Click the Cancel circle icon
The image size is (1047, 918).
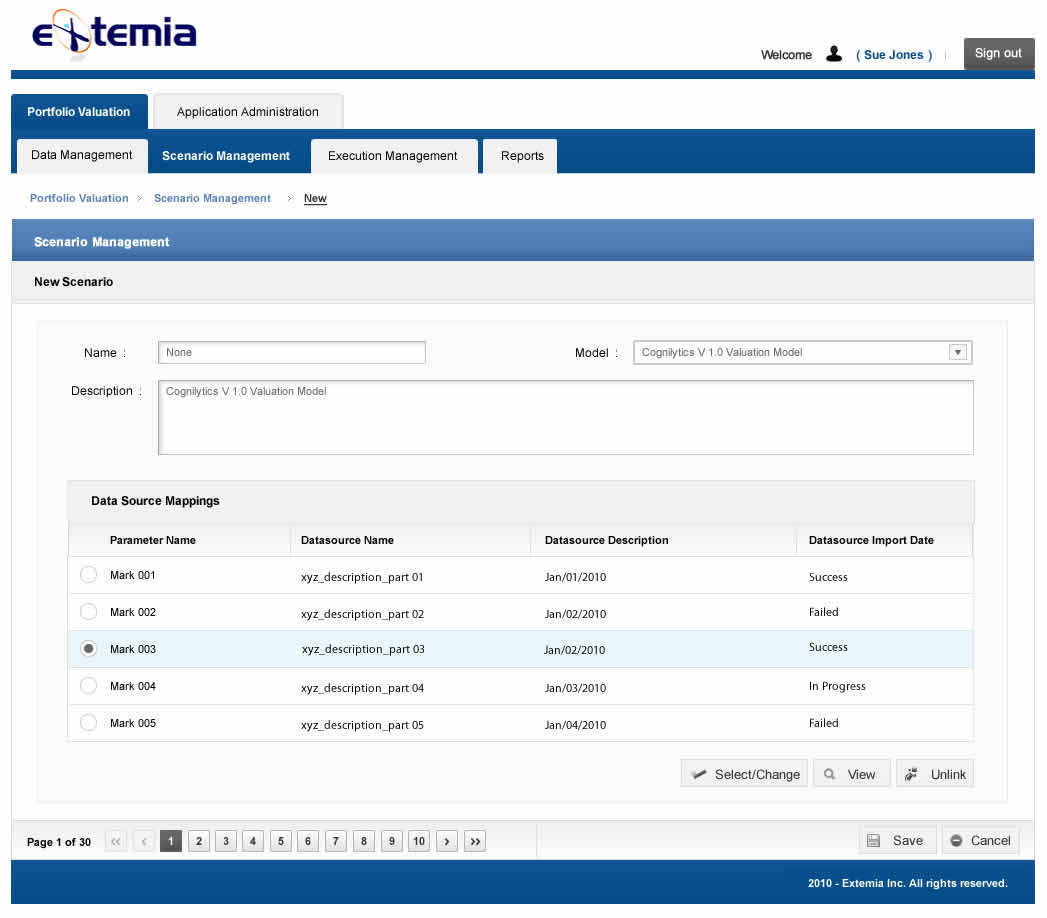click(x=956, y=841)
